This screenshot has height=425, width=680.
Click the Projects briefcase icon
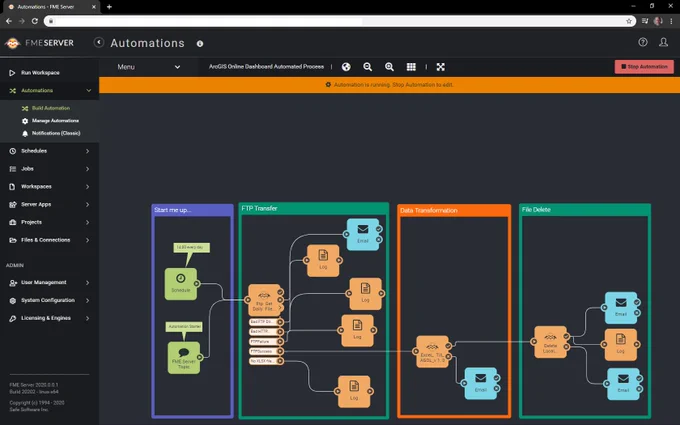coord(13,222)
